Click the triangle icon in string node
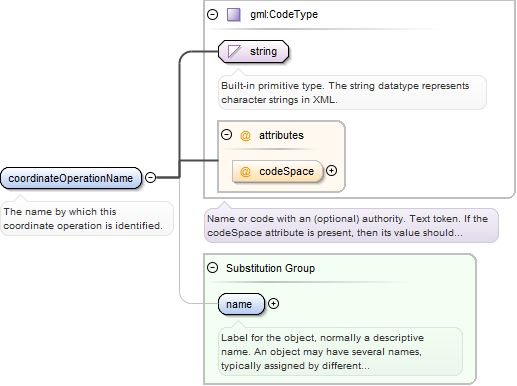 234,52
